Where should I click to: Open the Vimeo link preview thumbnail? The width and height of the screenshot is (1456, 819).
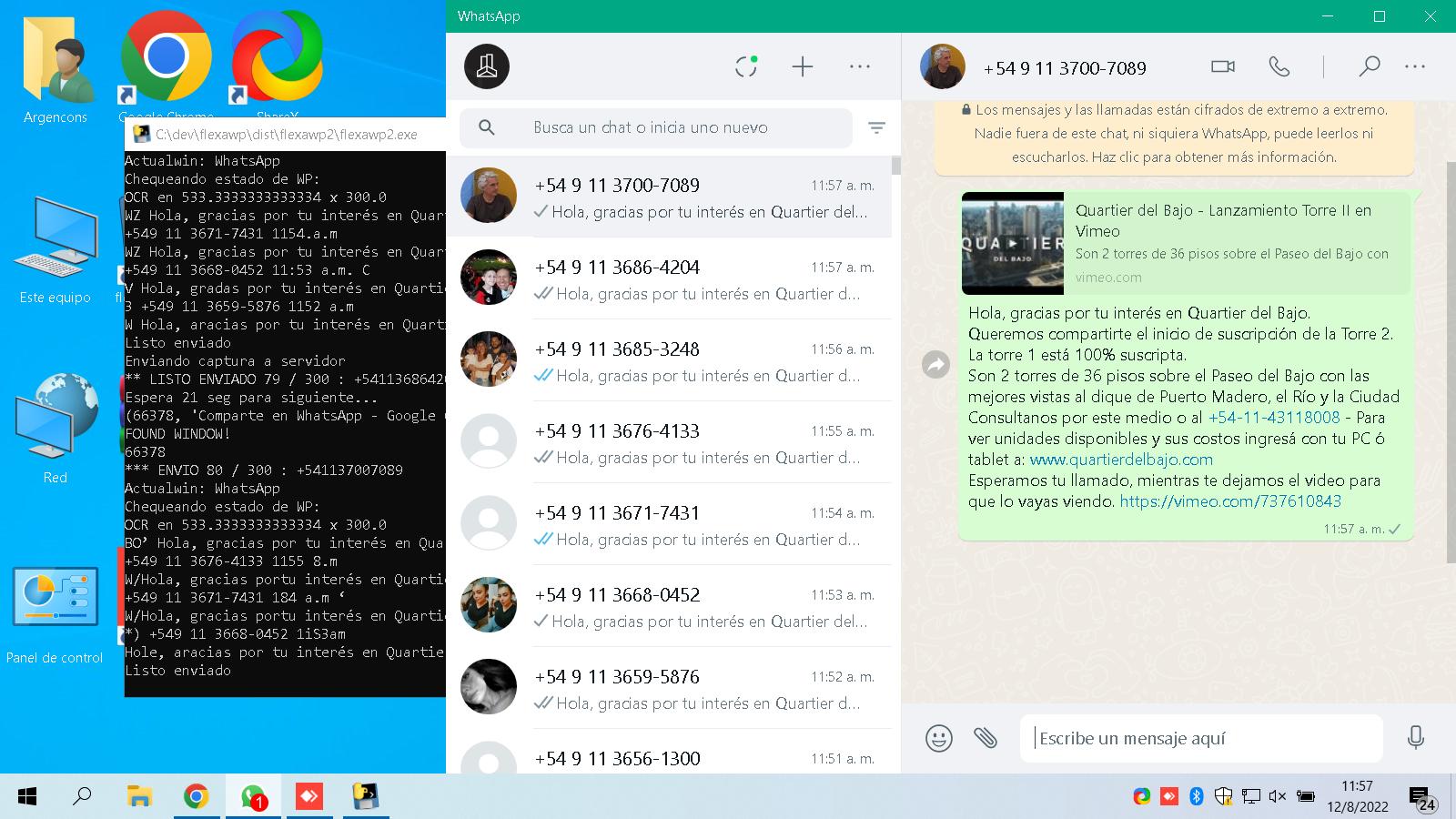click(x=1013, y=243)
